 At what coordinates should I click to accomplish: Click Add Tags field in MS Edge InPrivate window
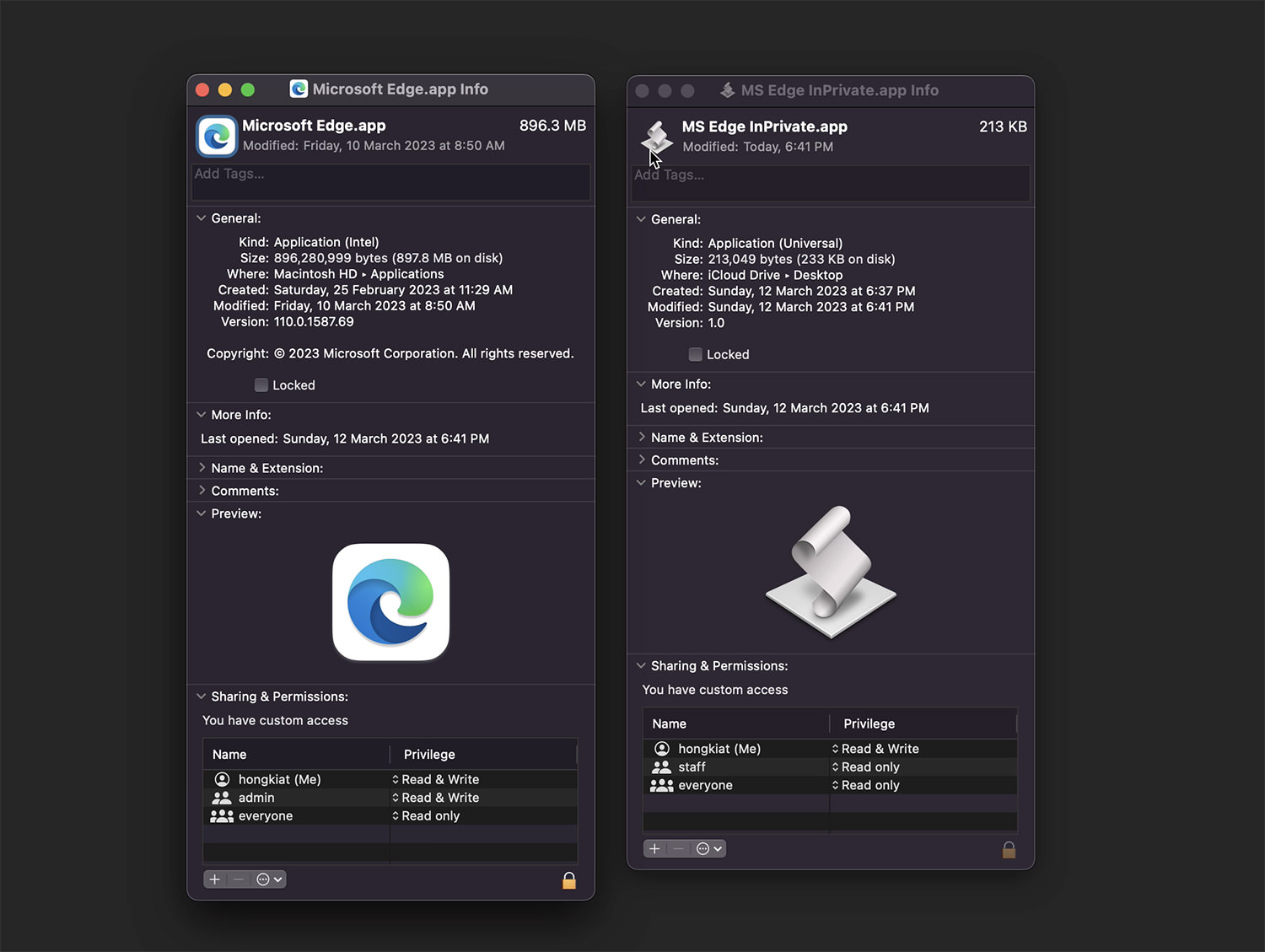pyautogui.click(x=831, y=183)
